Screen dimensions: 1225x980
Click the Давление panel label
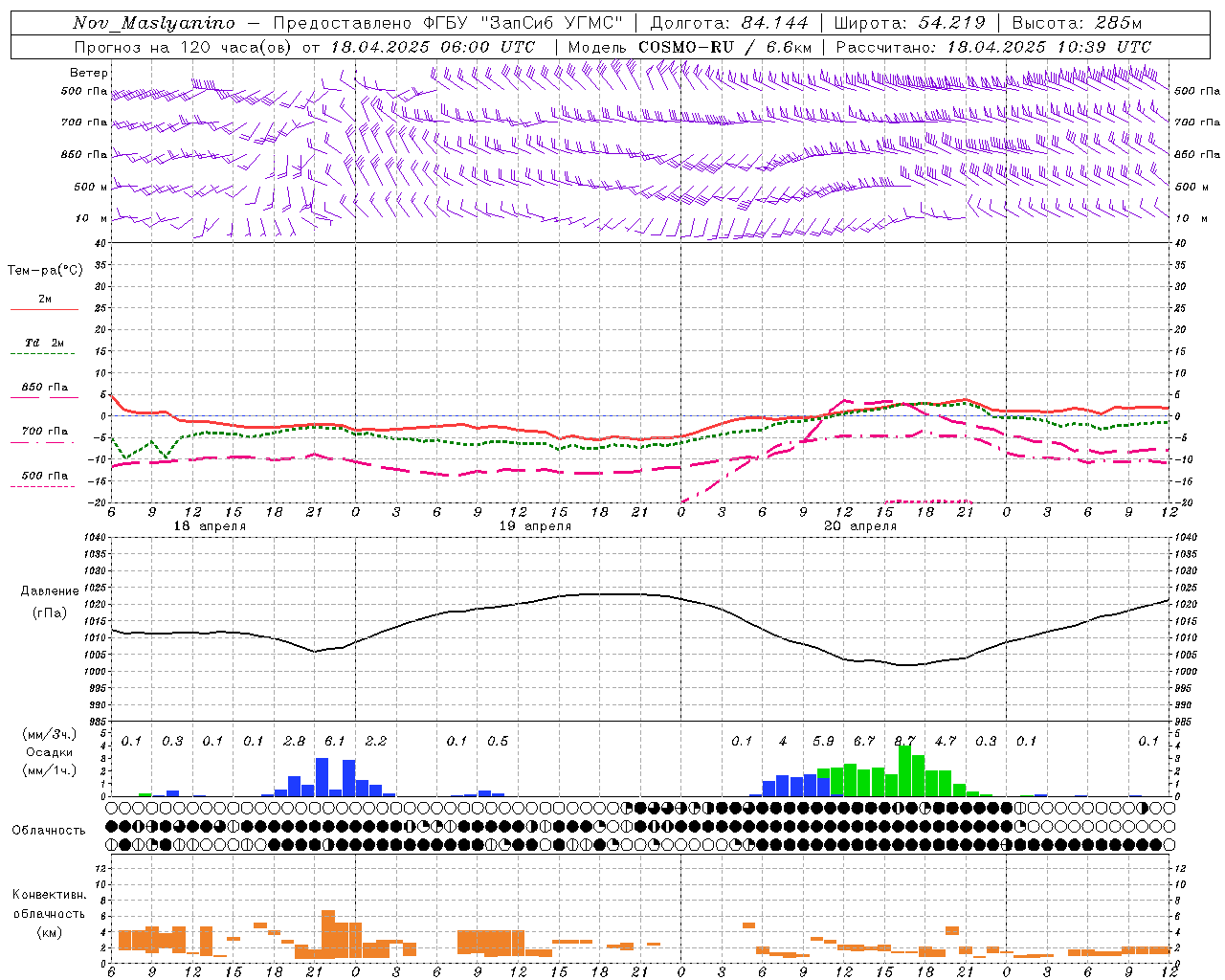coord(50,591)
